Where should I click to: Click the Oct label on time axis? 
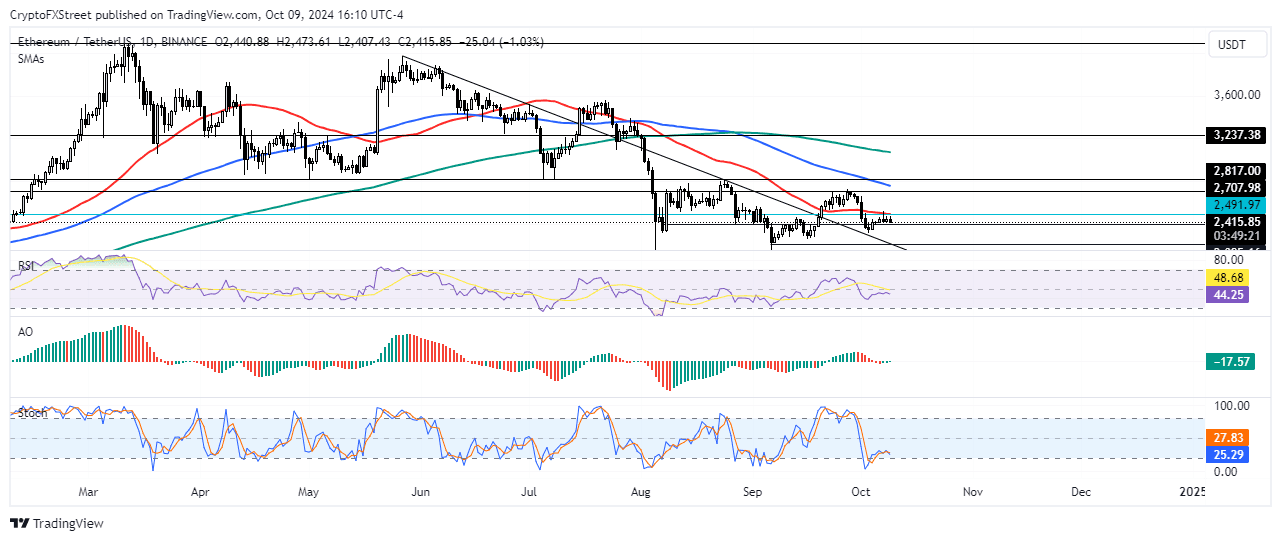pos(861,493)
